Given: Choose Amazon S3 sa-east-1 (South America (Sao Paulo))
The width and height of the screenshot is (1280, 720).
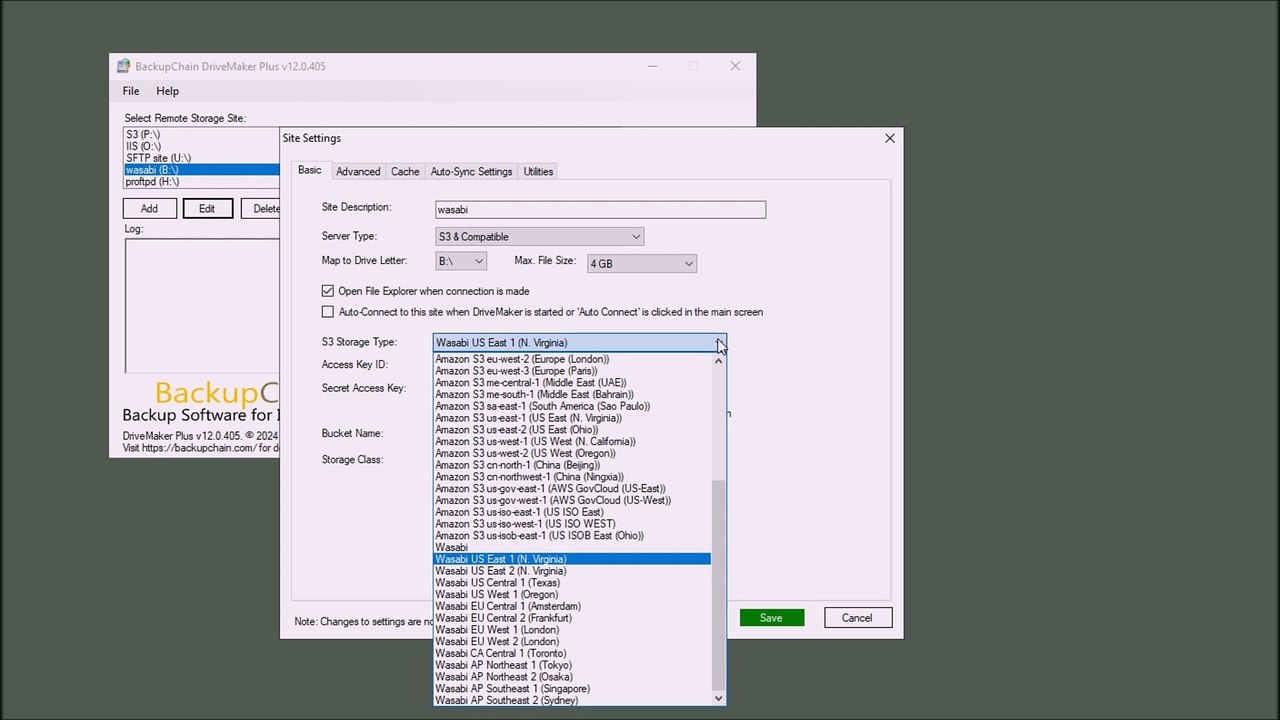Looking at the screenshot, I should [572, 406].
